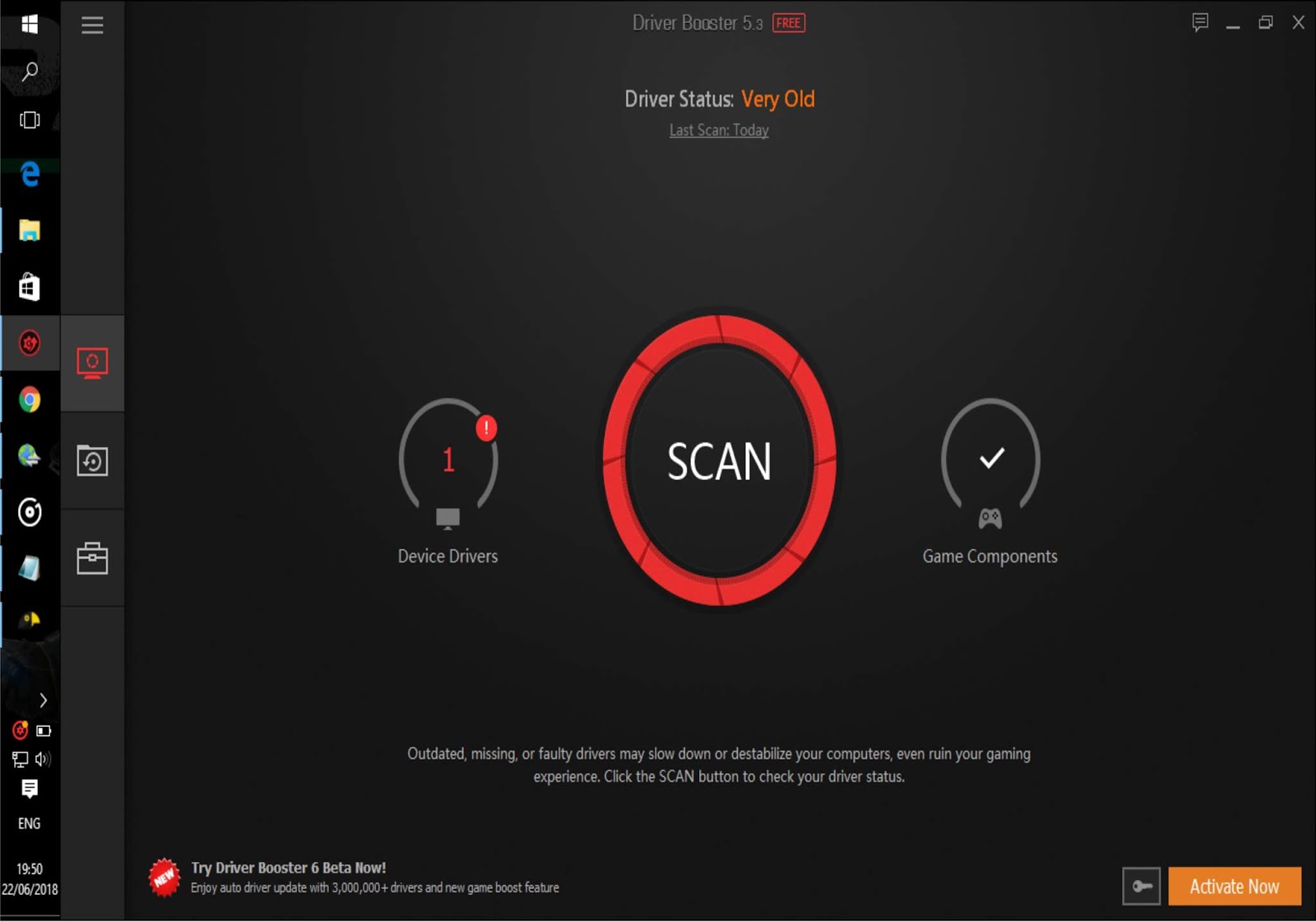Click the feedback speech bubble icon

click(1200, 22)
